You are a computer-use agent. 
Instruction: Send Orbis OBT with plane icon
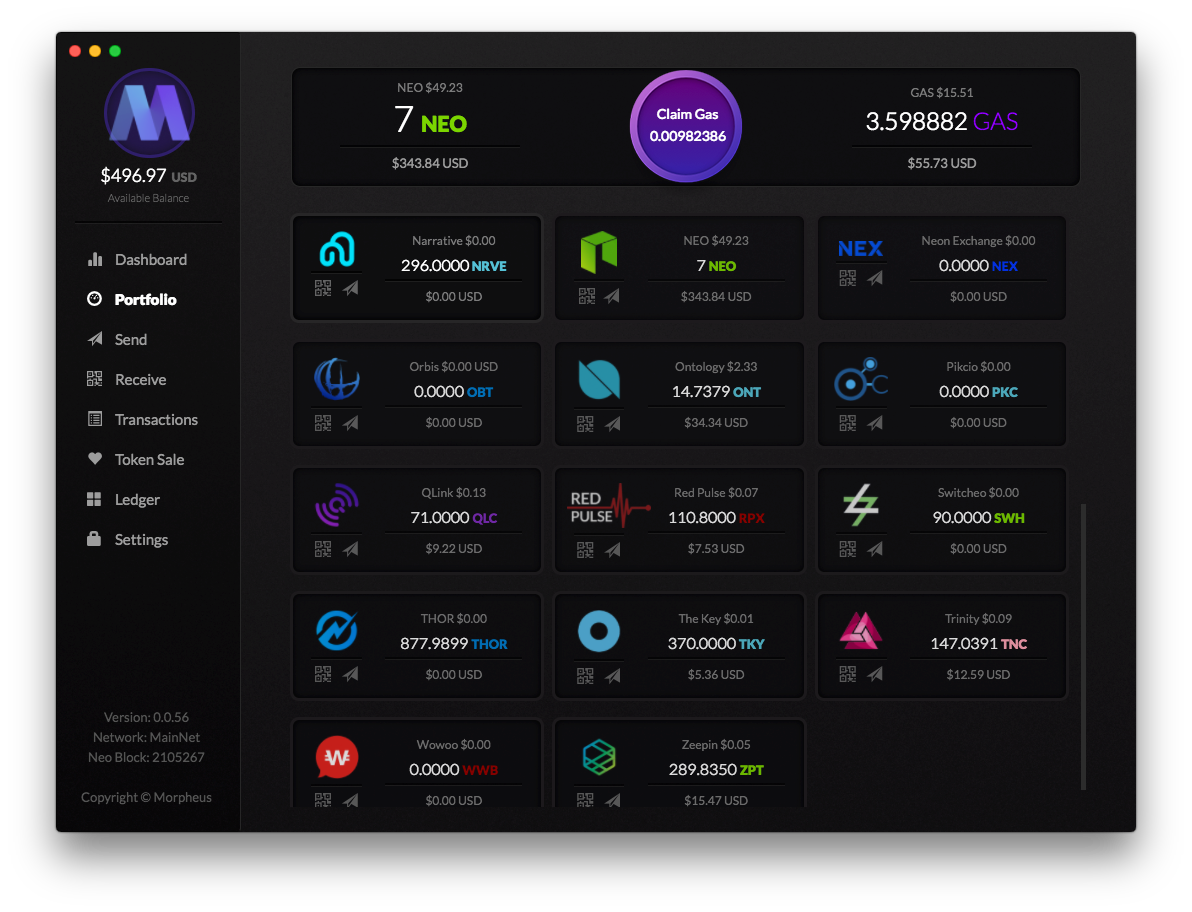coord(350,423)
